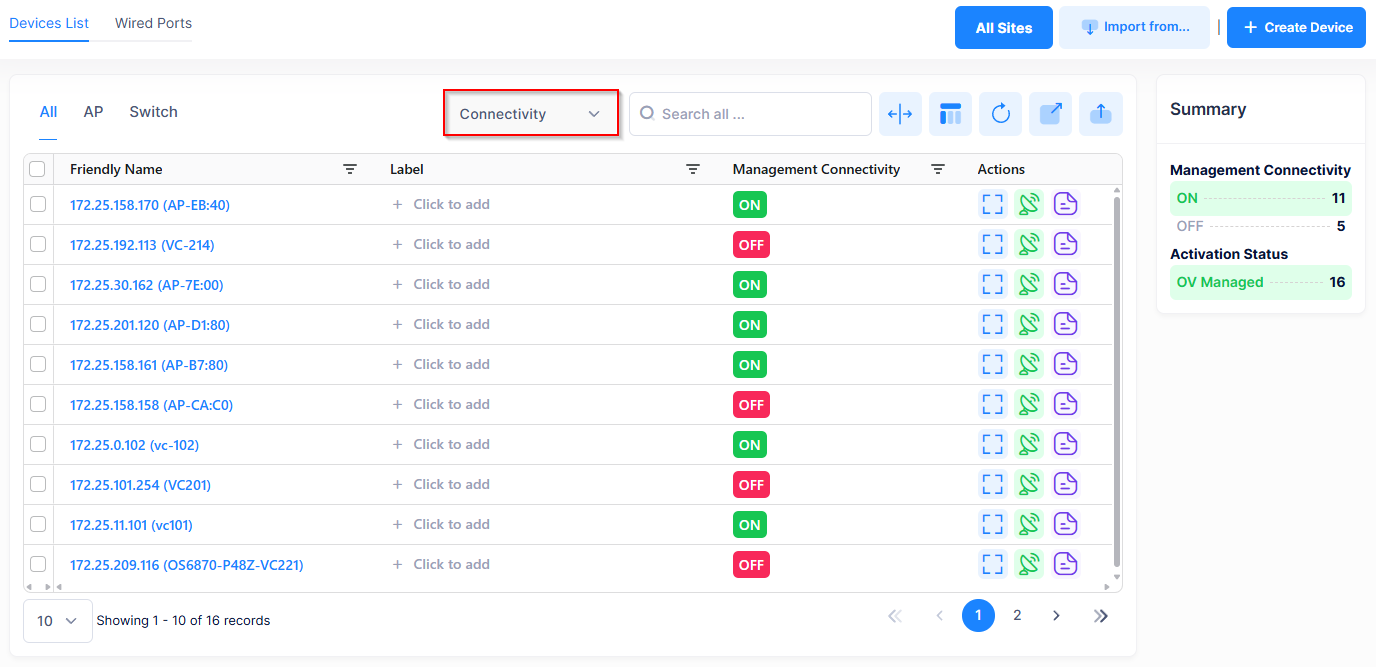Tick the select-all header checkbox
The height and width of the screenshot is (667, 1376).
tap(37, 170)
